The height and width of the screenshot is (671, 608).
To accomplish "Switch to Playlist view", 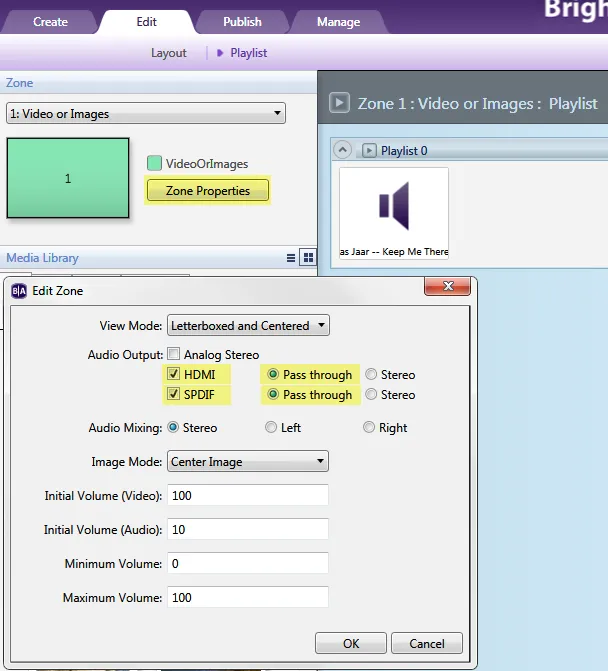I will tap(249, 53).
